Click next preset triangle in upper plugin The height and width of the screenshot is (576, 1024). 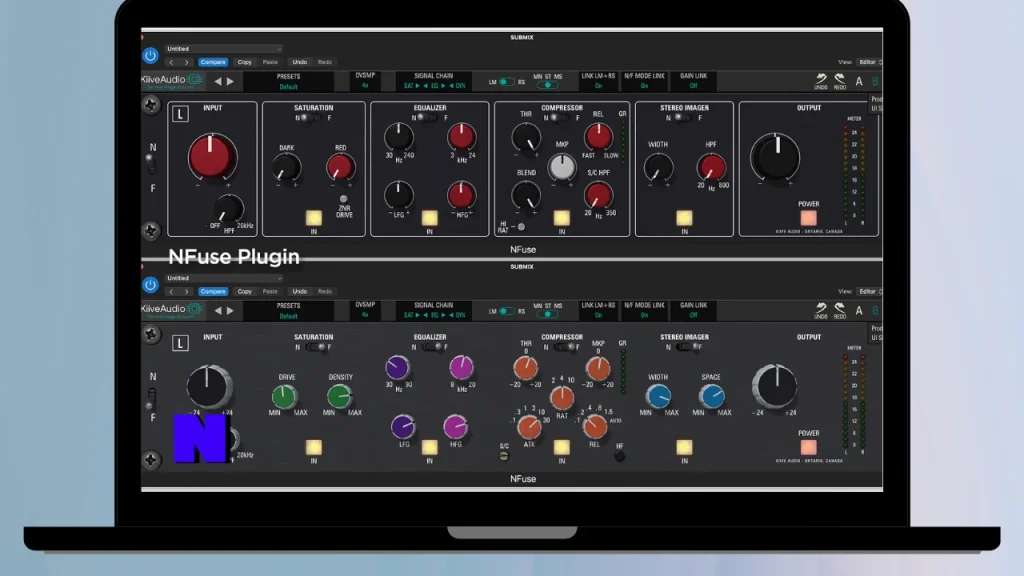[x=230, y=82]
